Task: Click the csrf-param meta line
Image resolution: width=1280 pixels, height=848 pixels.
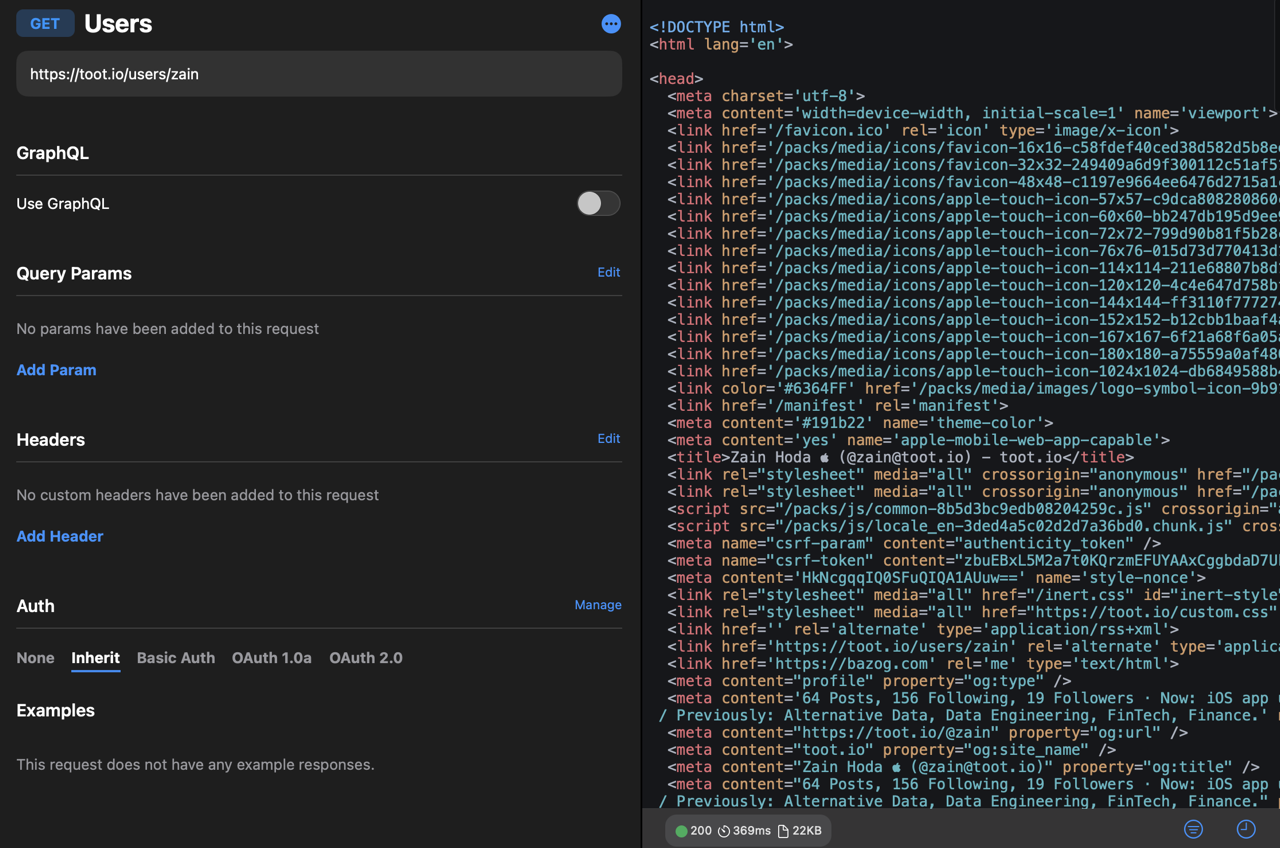Action: coord(914,543)
